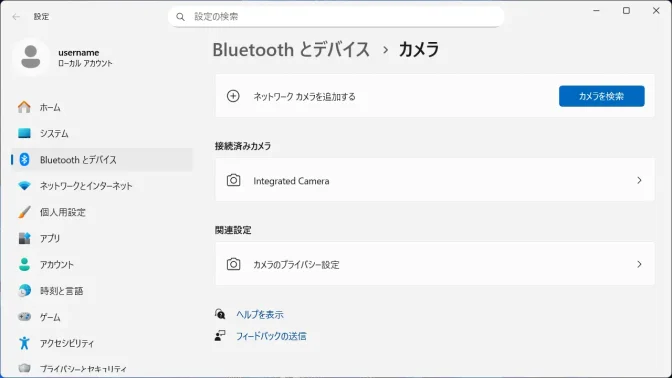672x378 pixels.
Task: Go to ネットワークとインターネット settings
Action: pyautogui.click(x=102, y=186)
